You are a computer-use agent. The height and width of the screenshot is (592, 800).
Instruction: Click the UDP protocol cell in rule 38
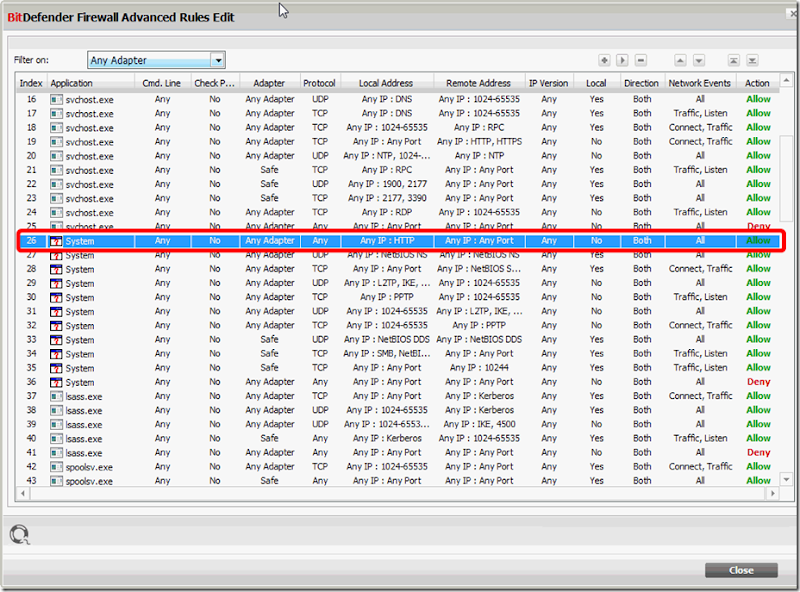pyautogui.click(x=320, y=410)
